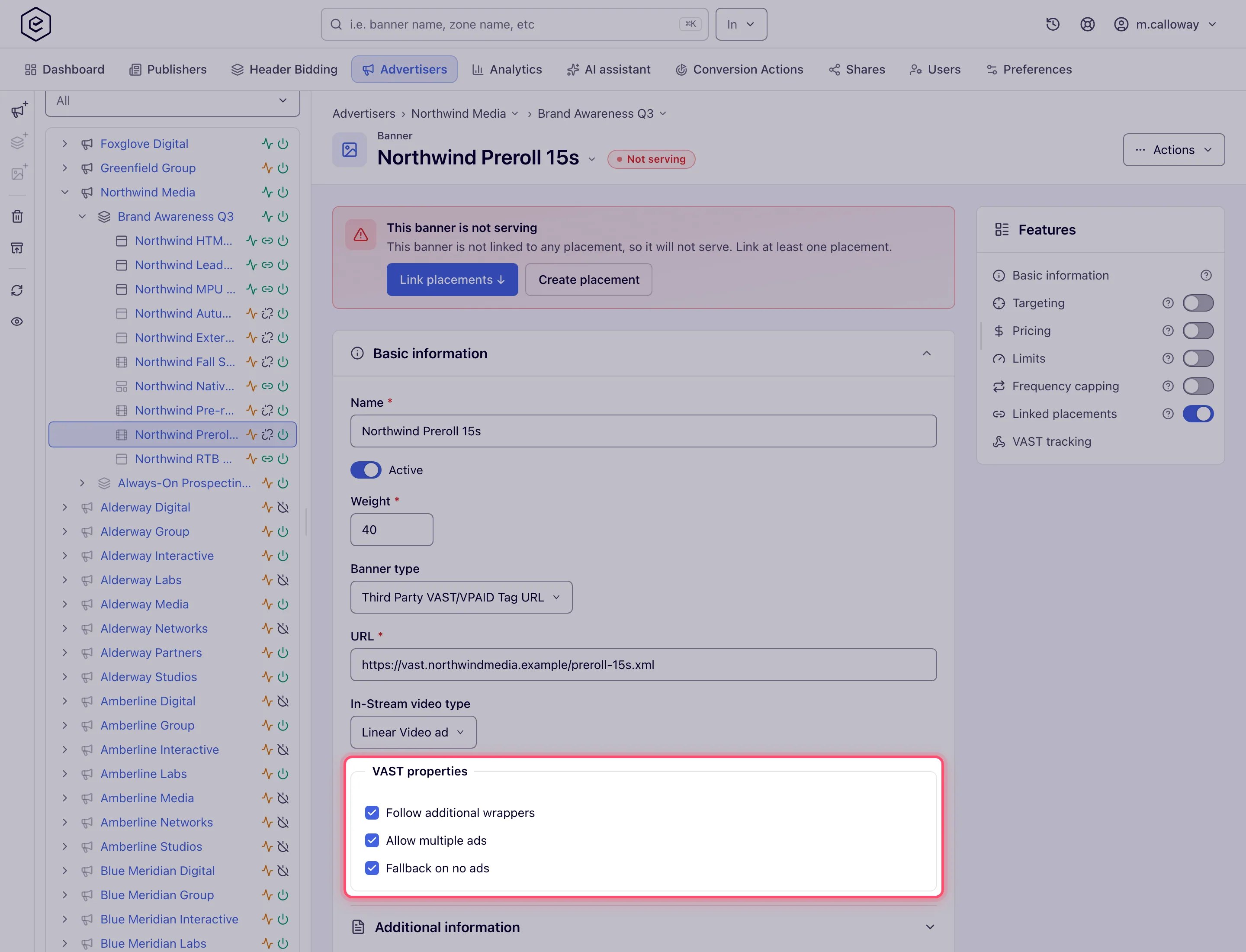This screenshot has width=1246, height=952.
Task: Switch to Header Bidding tab
Action: tap(284, 70)
